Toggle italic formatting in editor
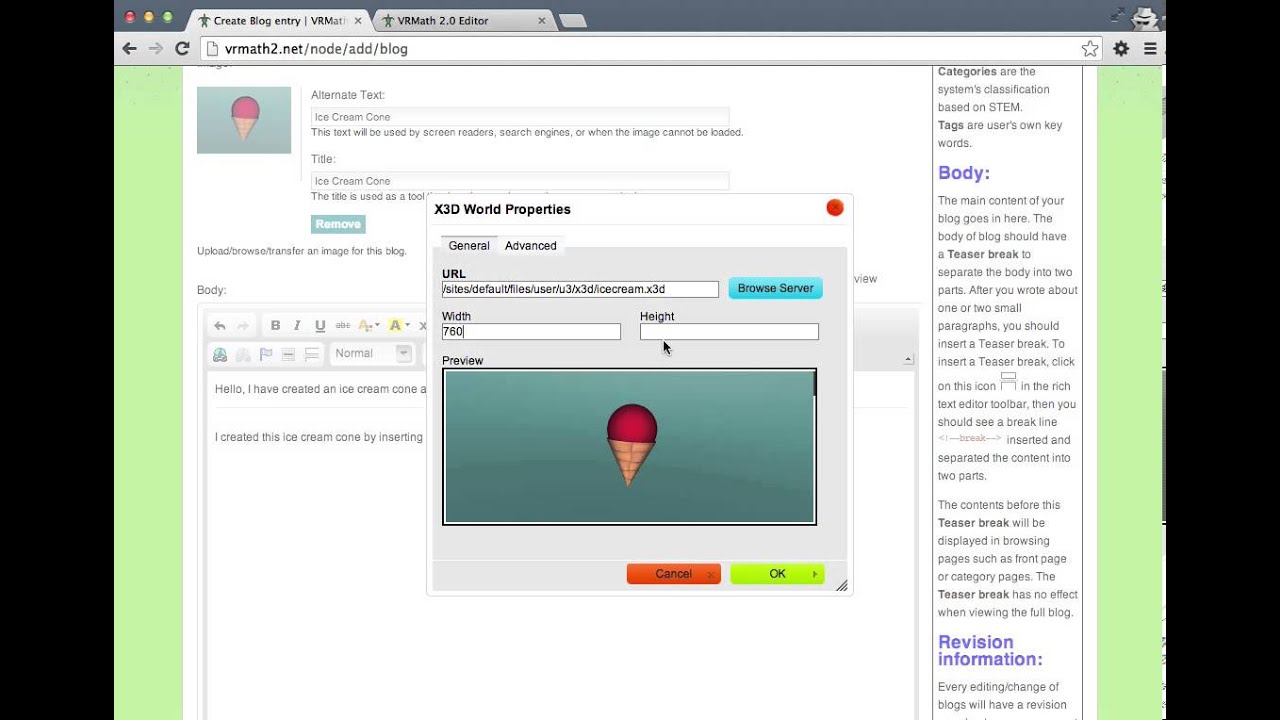 click(297, 326)
